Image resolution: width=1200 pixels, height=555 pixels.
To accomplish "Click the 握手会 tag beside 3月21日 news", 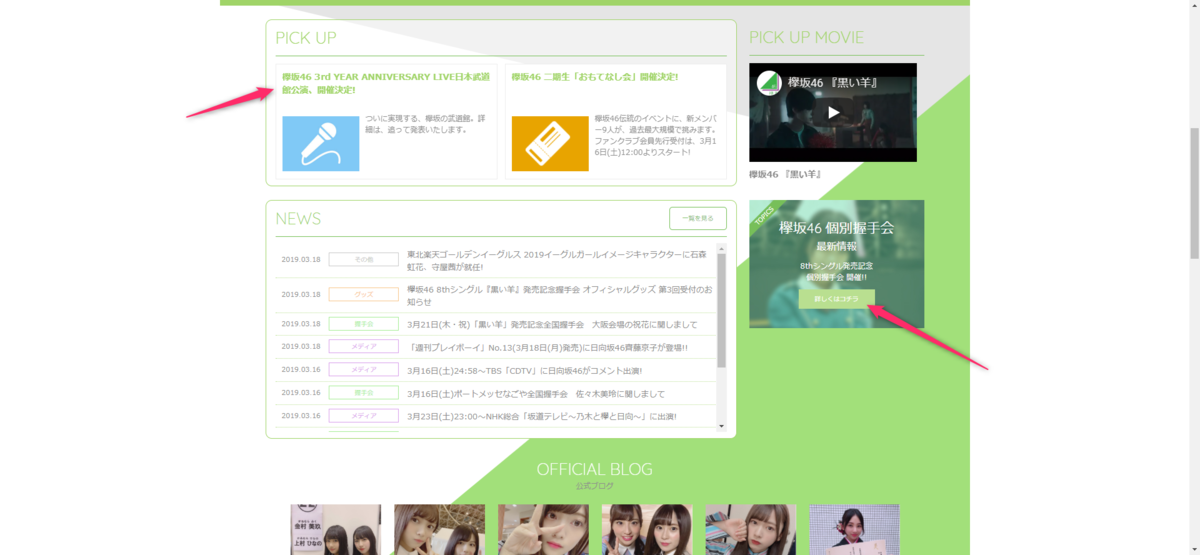I will pos(363,324).
